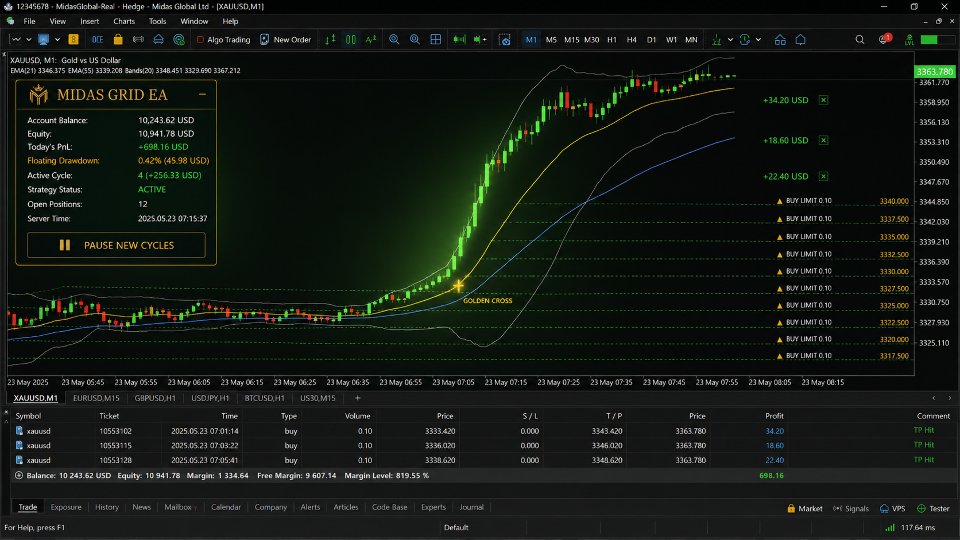Close the +34.20 USD position marker
Screen dimensions: 960x540
[x=823, y=100]
